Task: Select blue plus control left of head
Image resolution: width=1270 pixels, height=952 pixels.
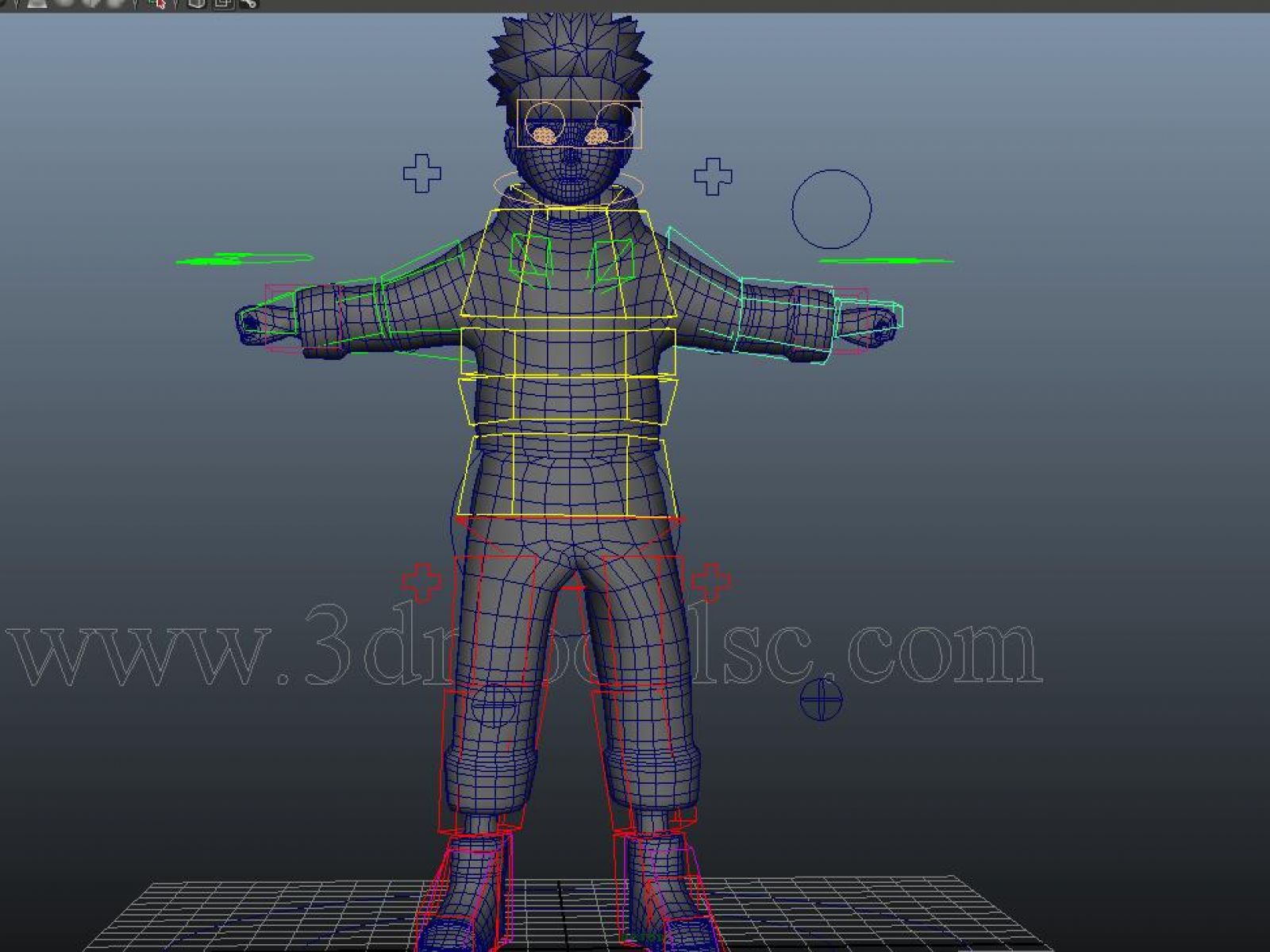Action: [422, 173]
